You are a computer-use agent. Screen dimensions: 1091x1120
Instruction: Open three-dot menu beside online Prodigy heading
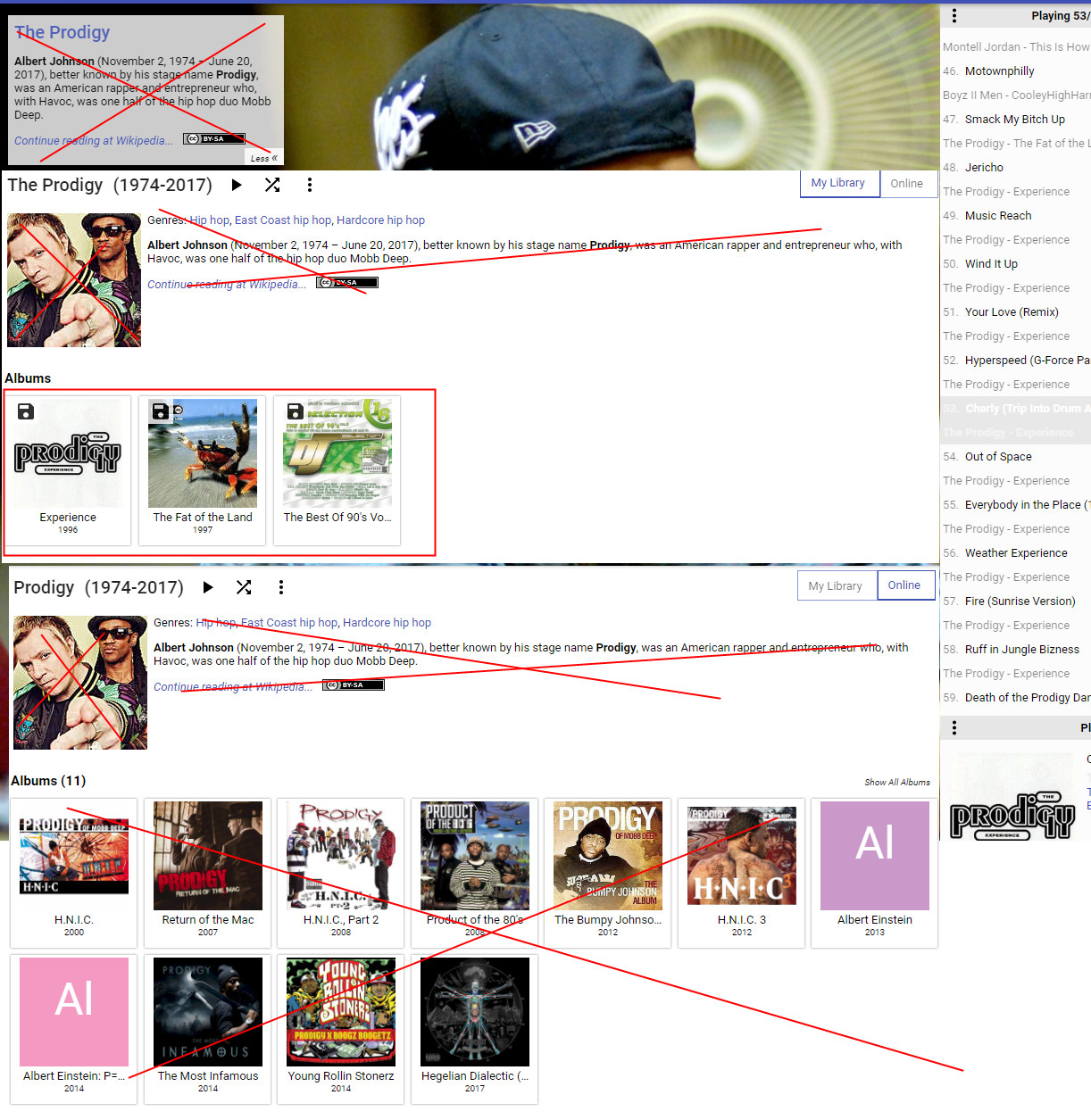pos(281,587)
